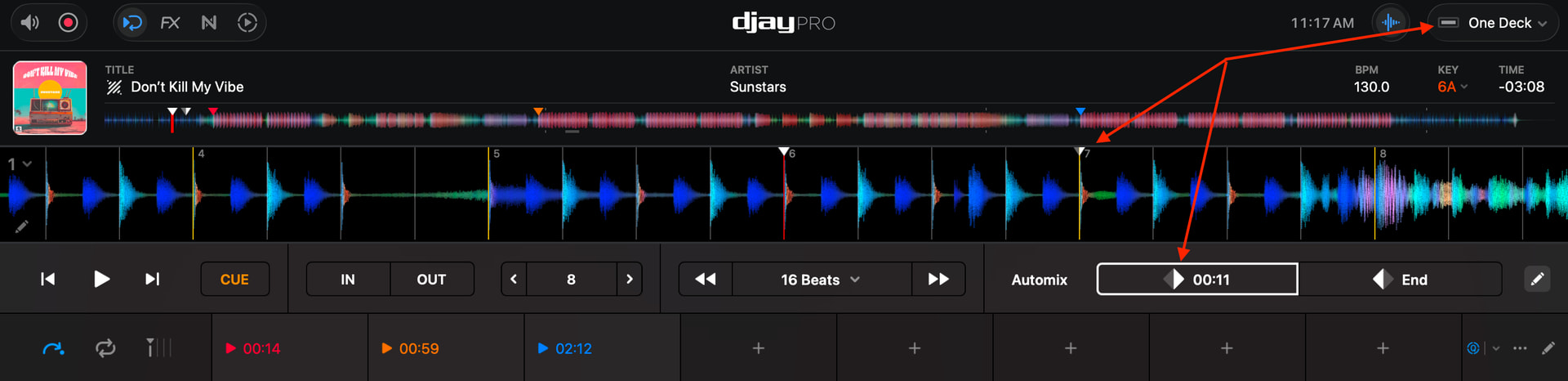1568x381 pixels.
Task: Set loop IN point
Action: (x=348, y=280)
